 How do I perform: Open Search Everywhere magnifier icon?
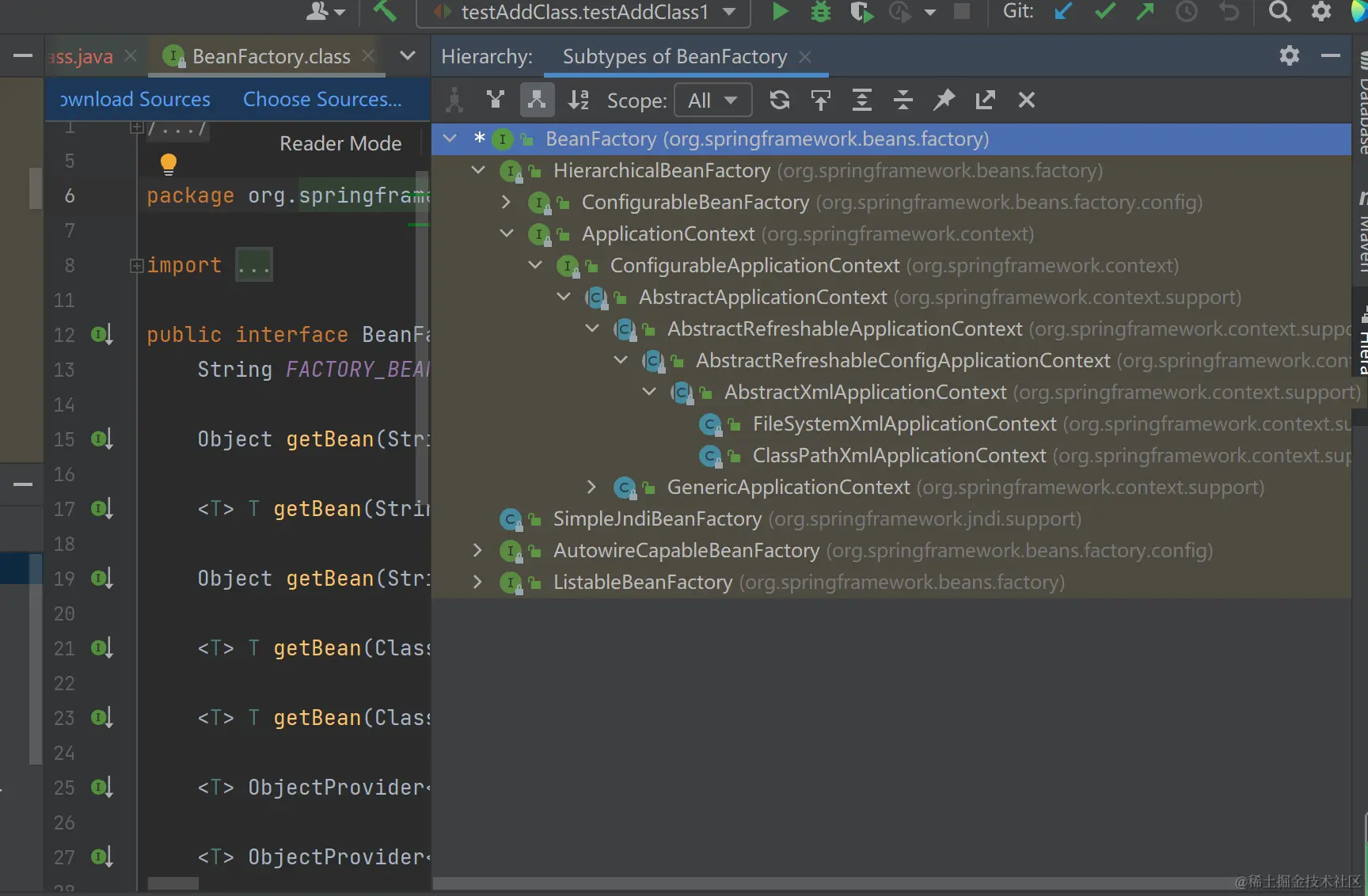click(1279, 11)
